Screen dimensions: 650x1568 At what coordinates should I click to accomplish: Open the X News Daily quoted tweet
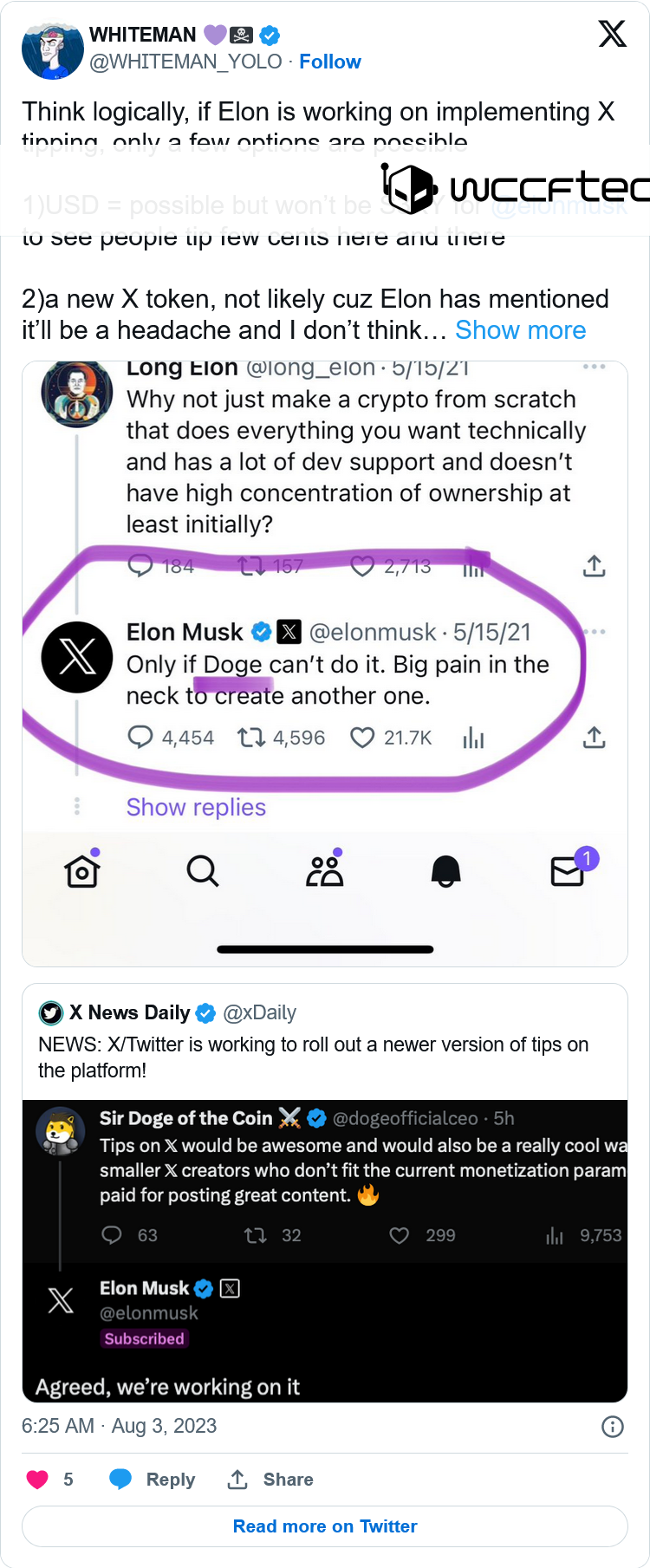tap(324, 1040)
